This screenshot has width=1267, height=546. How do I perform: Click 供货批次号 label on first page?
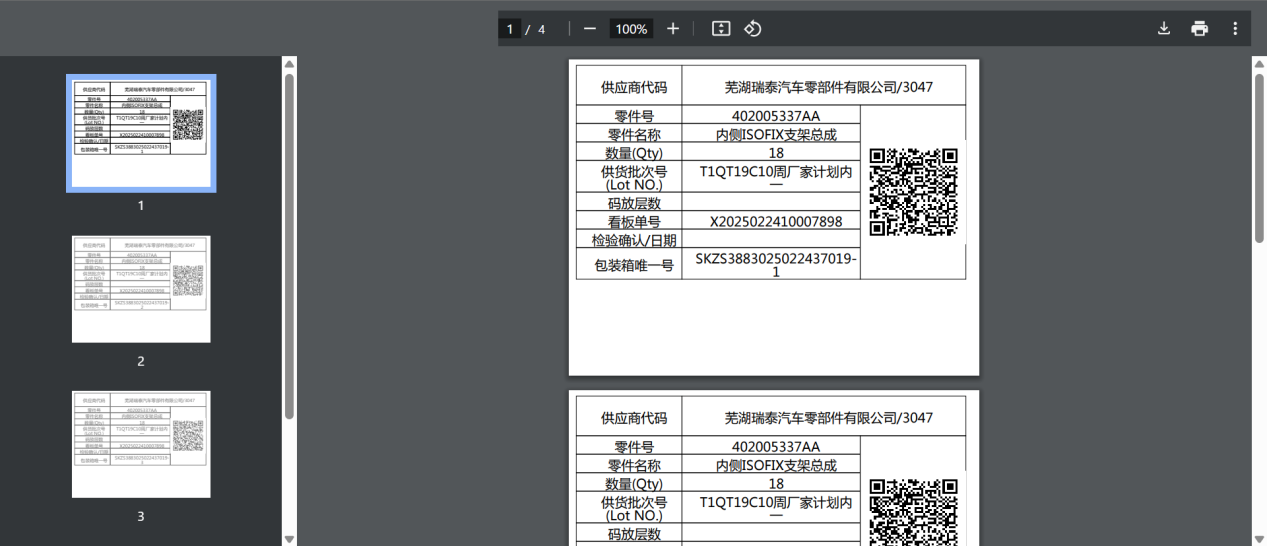click(x=634, y=170)
